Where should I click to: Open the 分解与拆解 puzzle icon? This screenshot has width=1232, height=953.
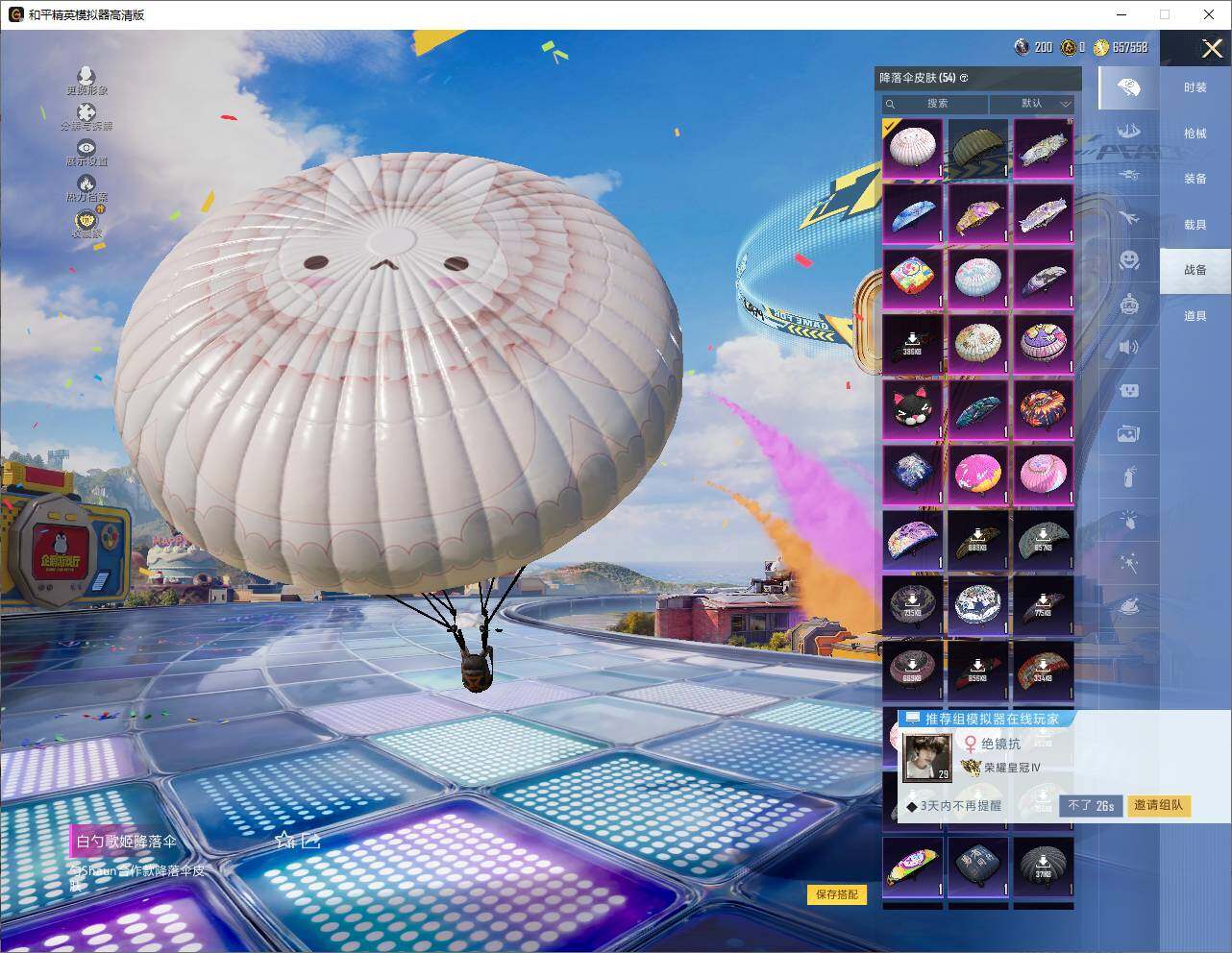86,112
